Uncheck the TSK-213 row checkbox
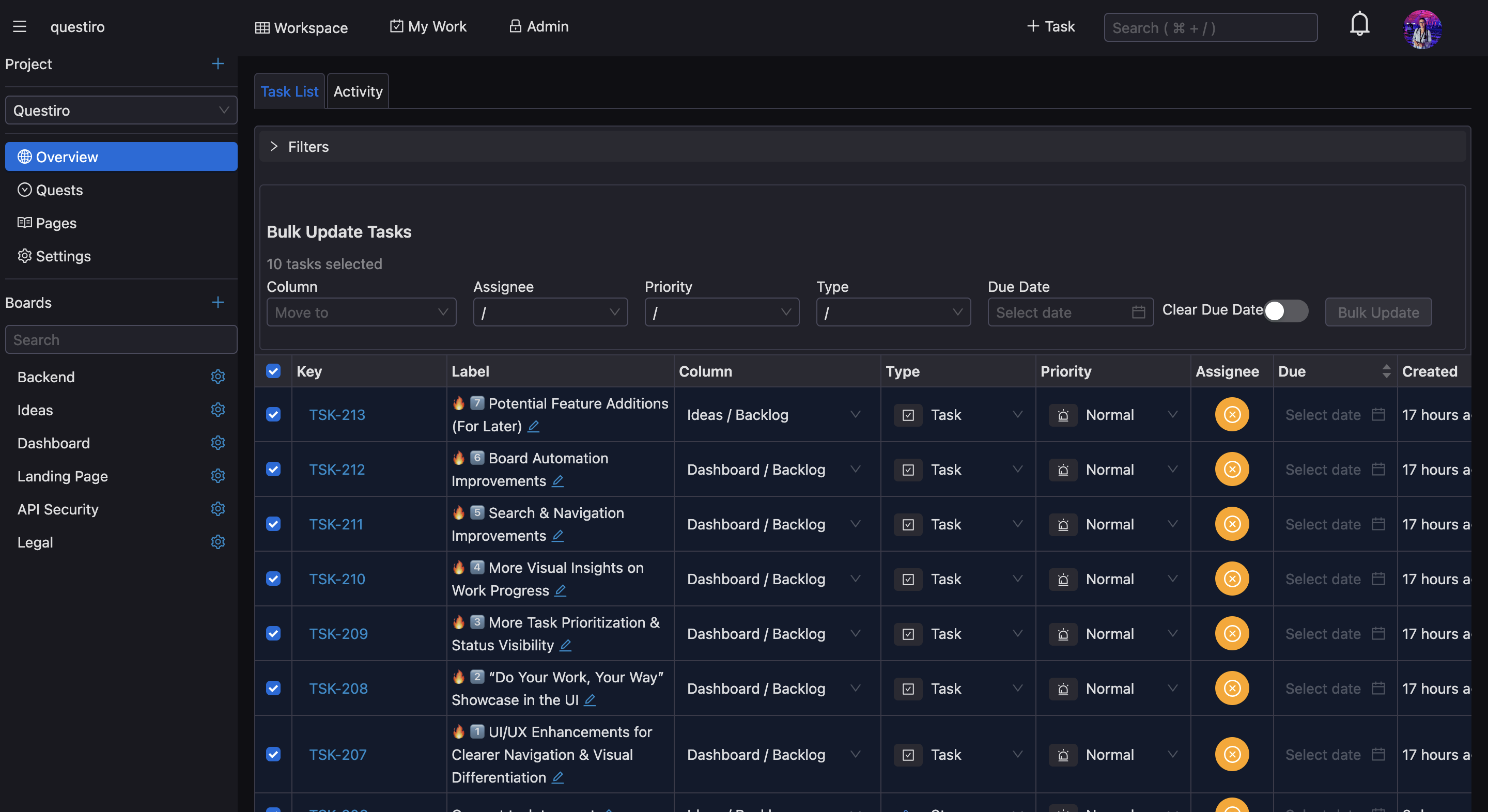Image resolution: width=1488 pixels, height=812 pixels. tap(273, 415)
